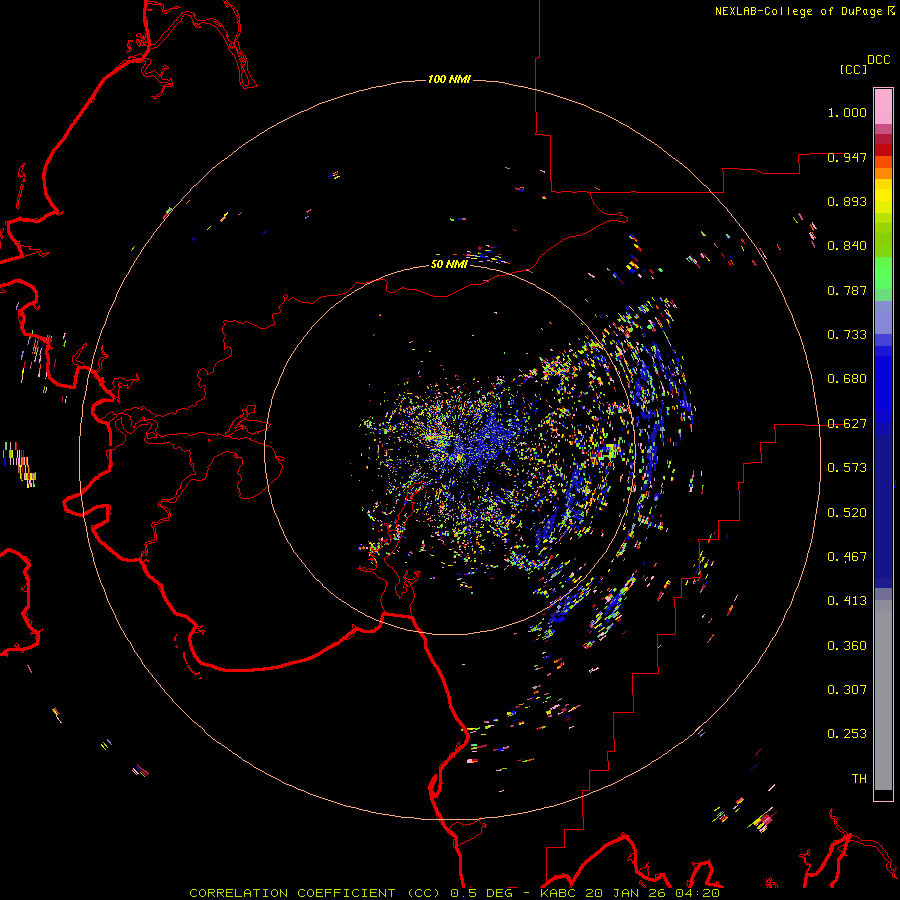This screenshot has height=900, width=900.
Task: Click the DCC label above the color scale
Action: 878,60
